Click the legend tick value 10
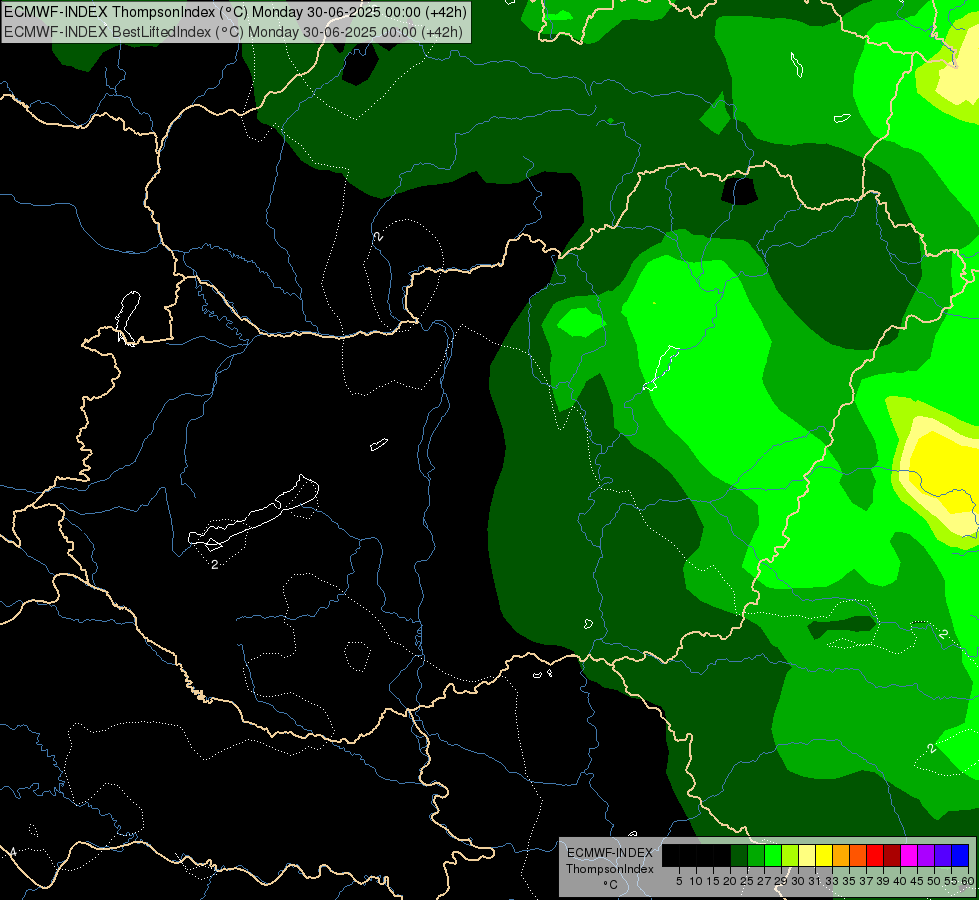The image size is (979, 900). (696, 881)
